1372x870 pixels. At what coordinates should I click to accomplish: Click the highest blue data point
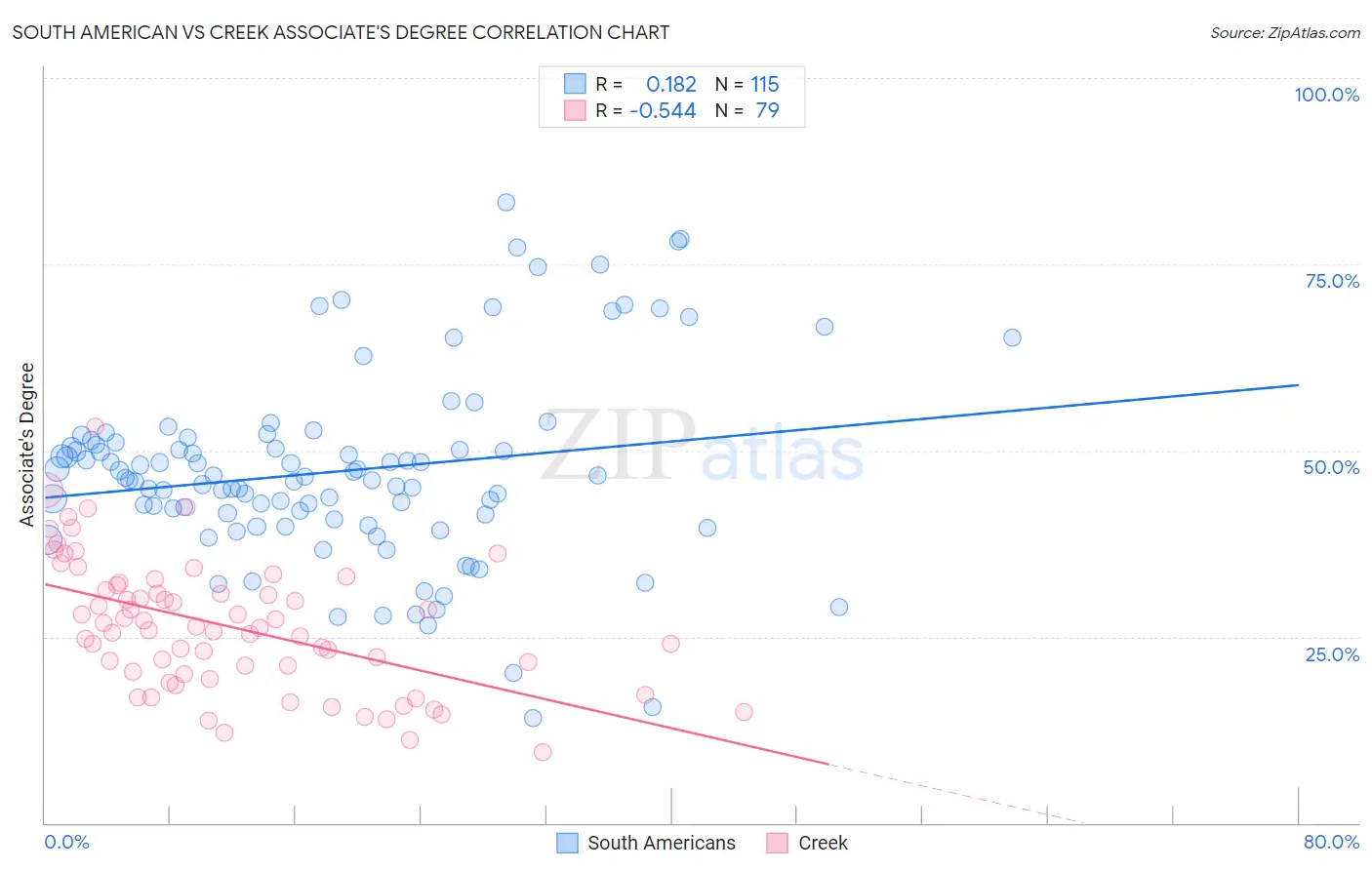point(505,203)
